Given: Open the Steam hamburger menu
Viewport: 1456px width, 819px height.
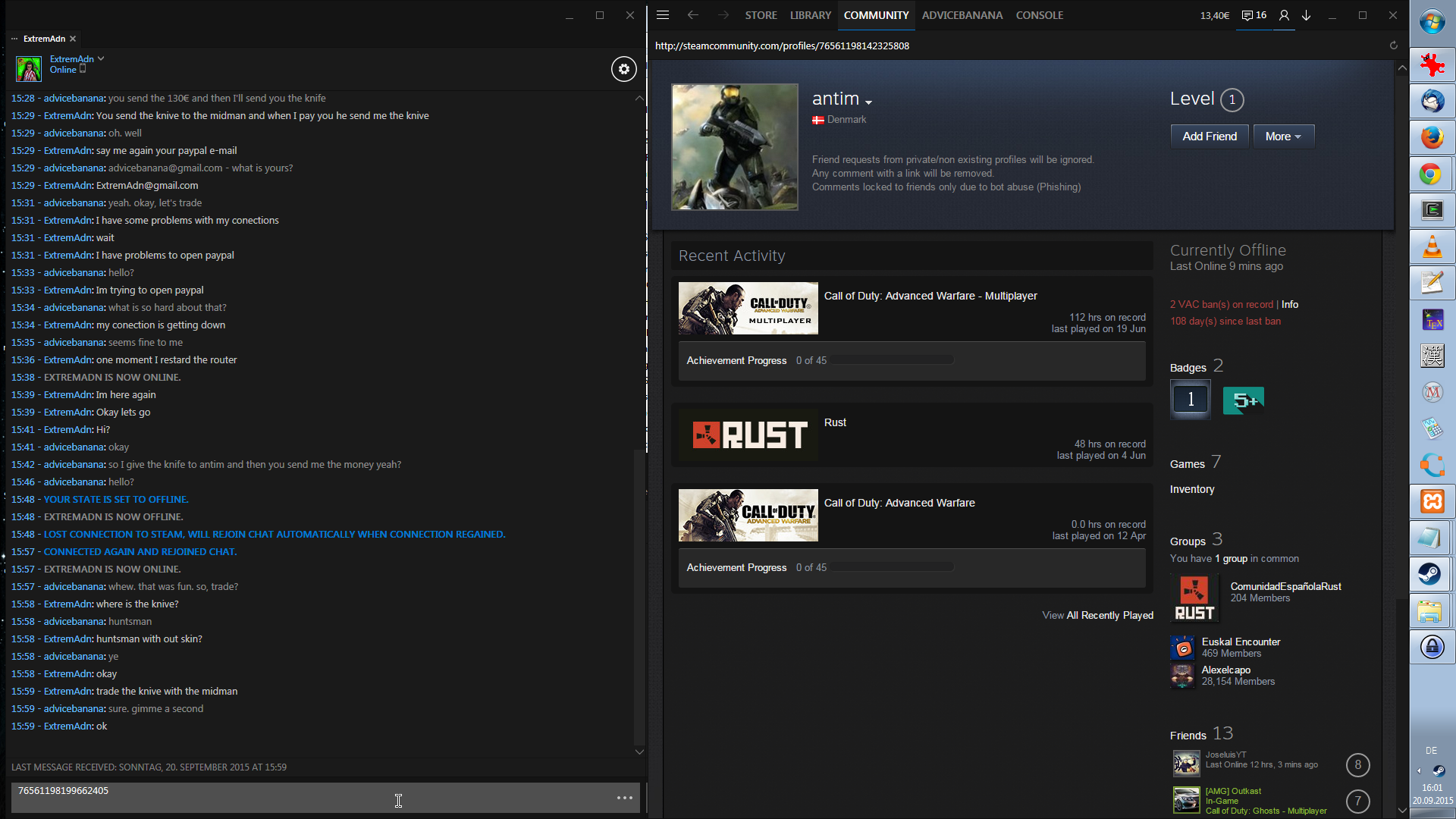Looking at the screenshot, I should 663,15.
